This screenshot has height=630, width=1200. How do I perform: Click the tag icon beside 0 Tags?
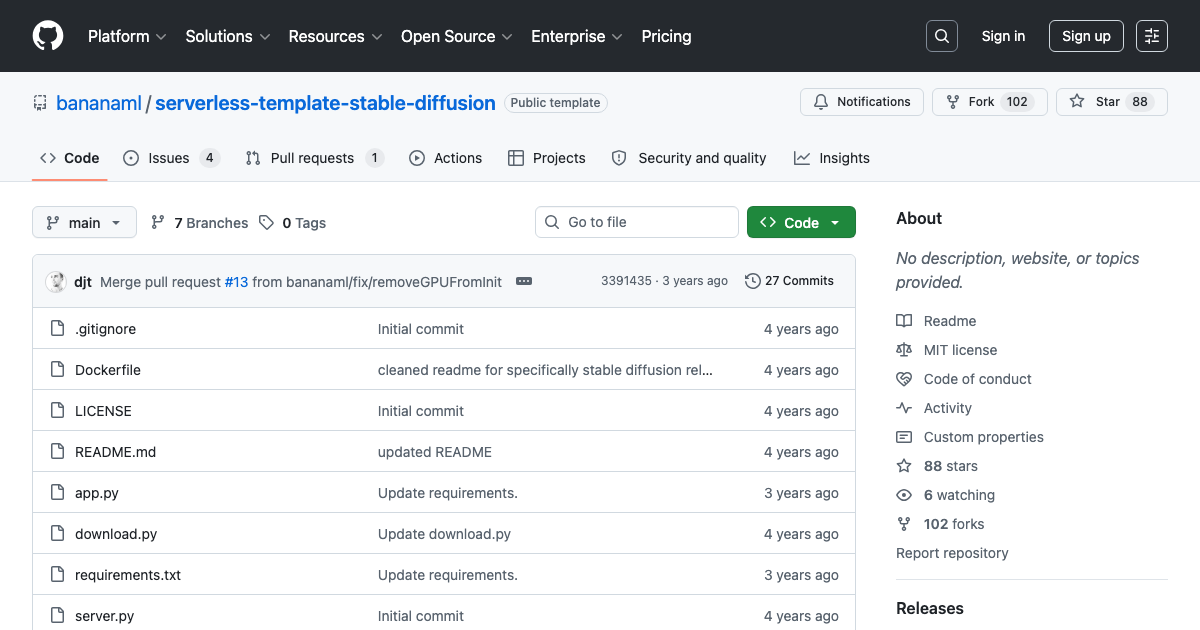pos(266,223)
